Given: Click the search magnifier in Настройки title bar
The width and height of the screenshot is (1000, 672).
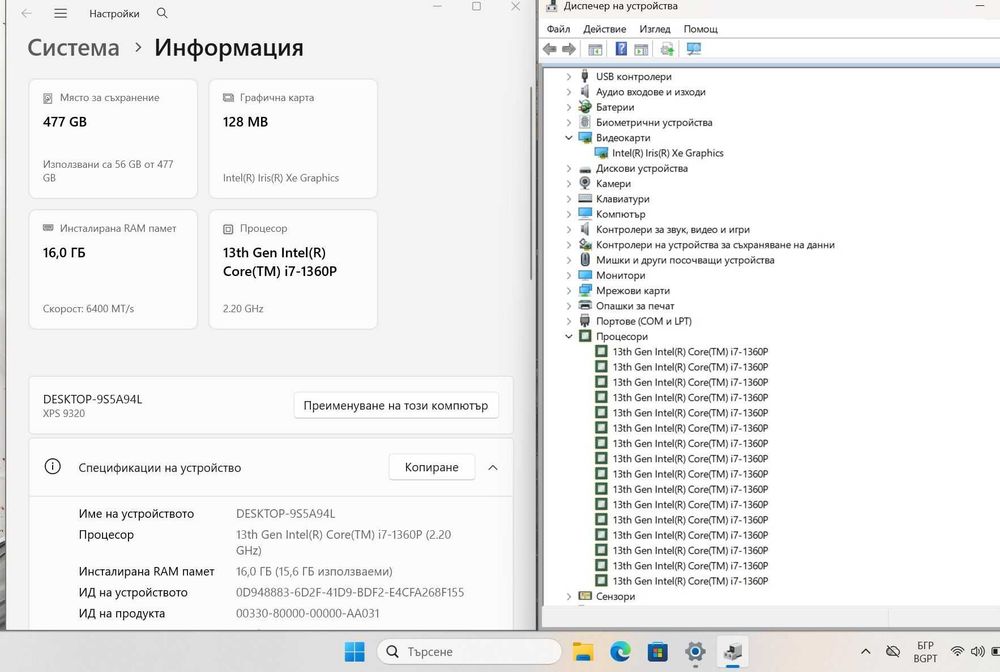Looking at the screenshot, I should (162, 13).
